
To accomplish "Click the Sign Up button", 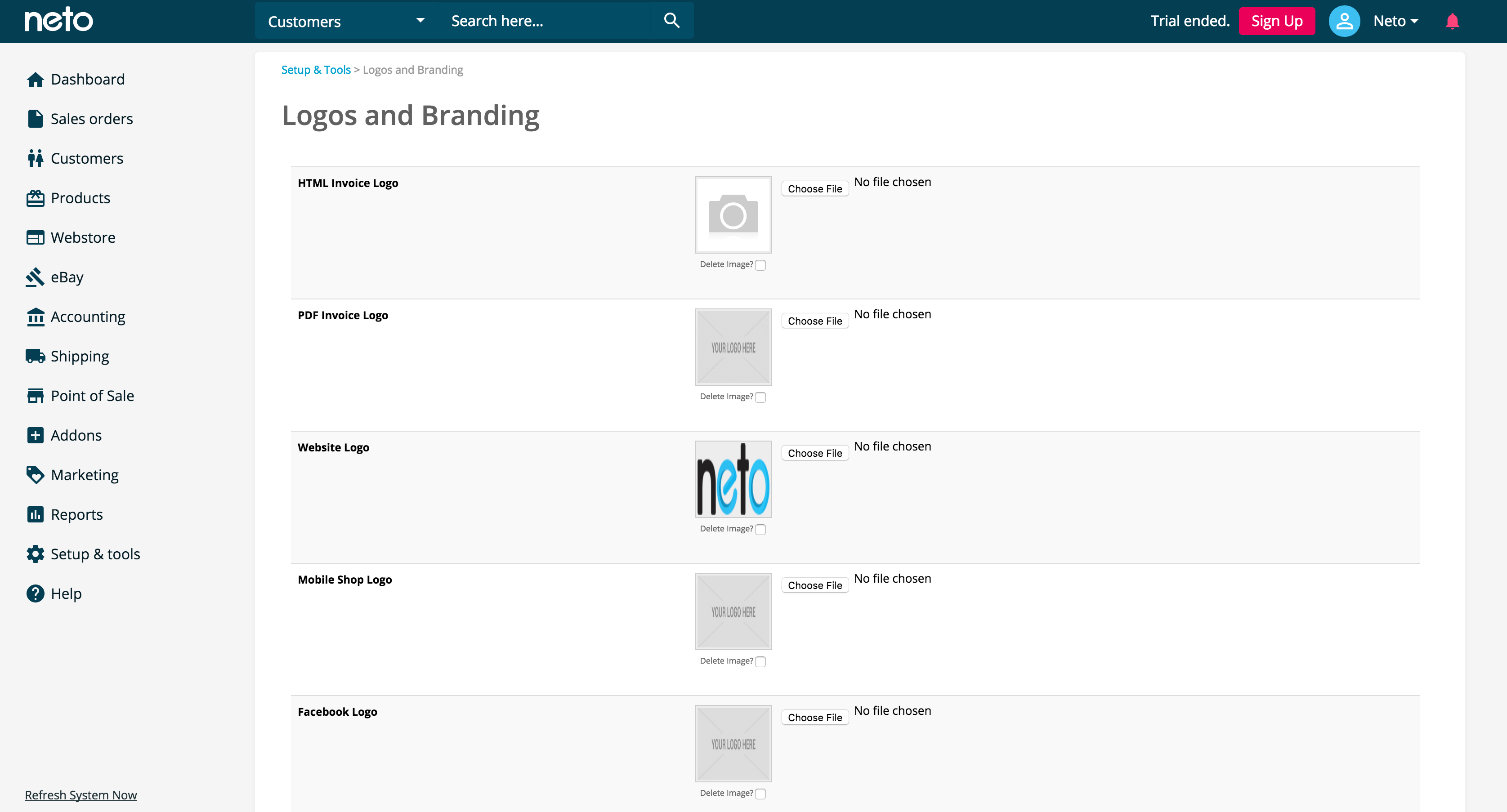I will (1276, 21).
